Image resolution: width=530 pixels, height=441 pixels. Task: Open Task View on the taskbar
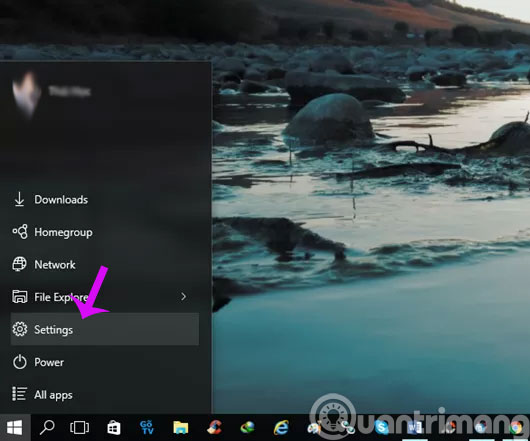pos(79,427)
